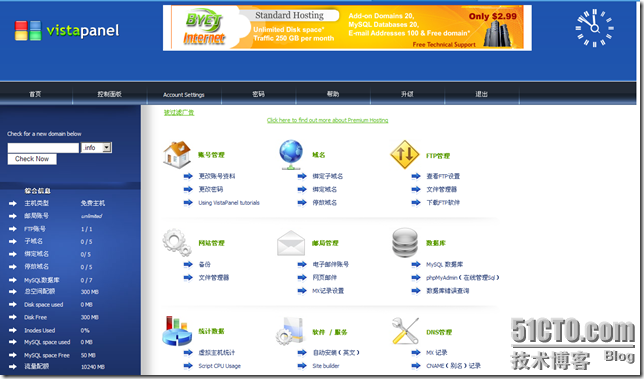Click the '10240 MB' traffic quota value
This screenshot has height=379, width=644.
93,367
